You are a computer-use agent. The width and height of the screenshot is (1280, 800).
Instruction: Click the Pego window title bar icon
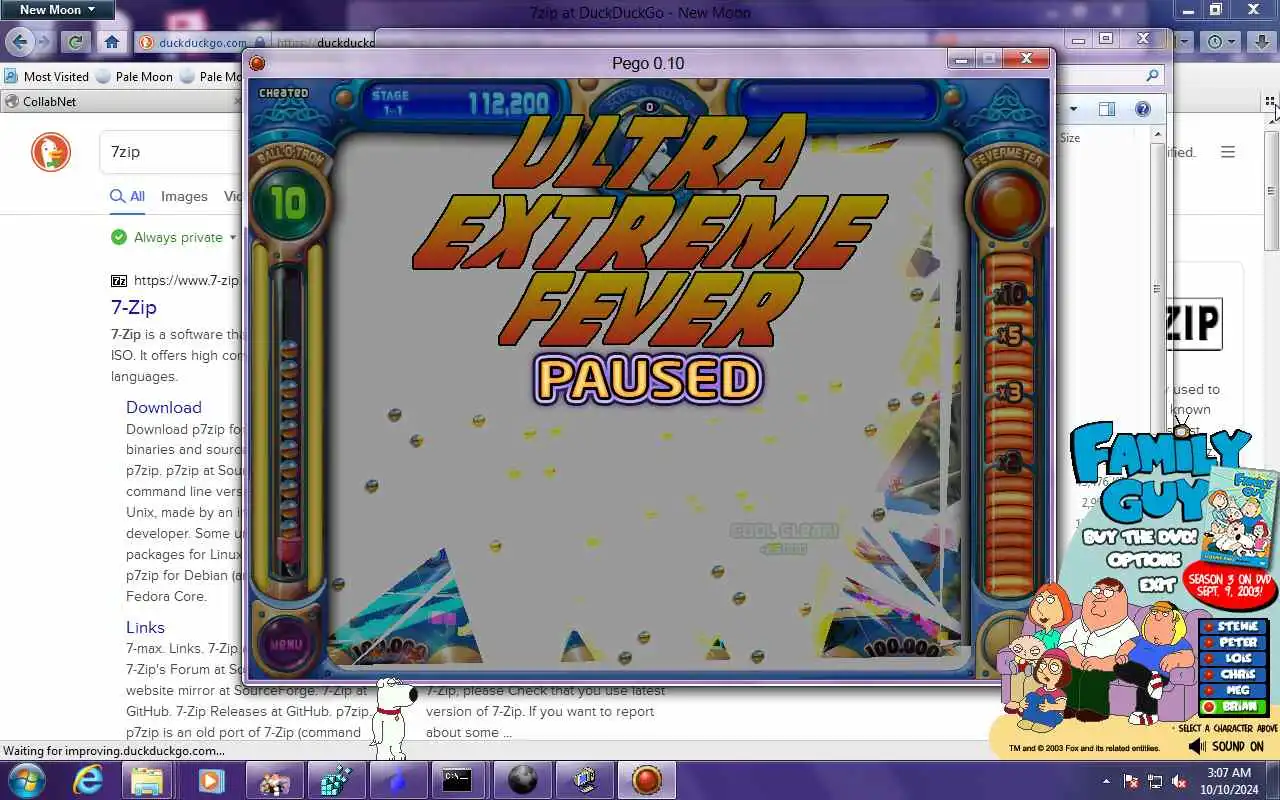(x=257, y=63)
